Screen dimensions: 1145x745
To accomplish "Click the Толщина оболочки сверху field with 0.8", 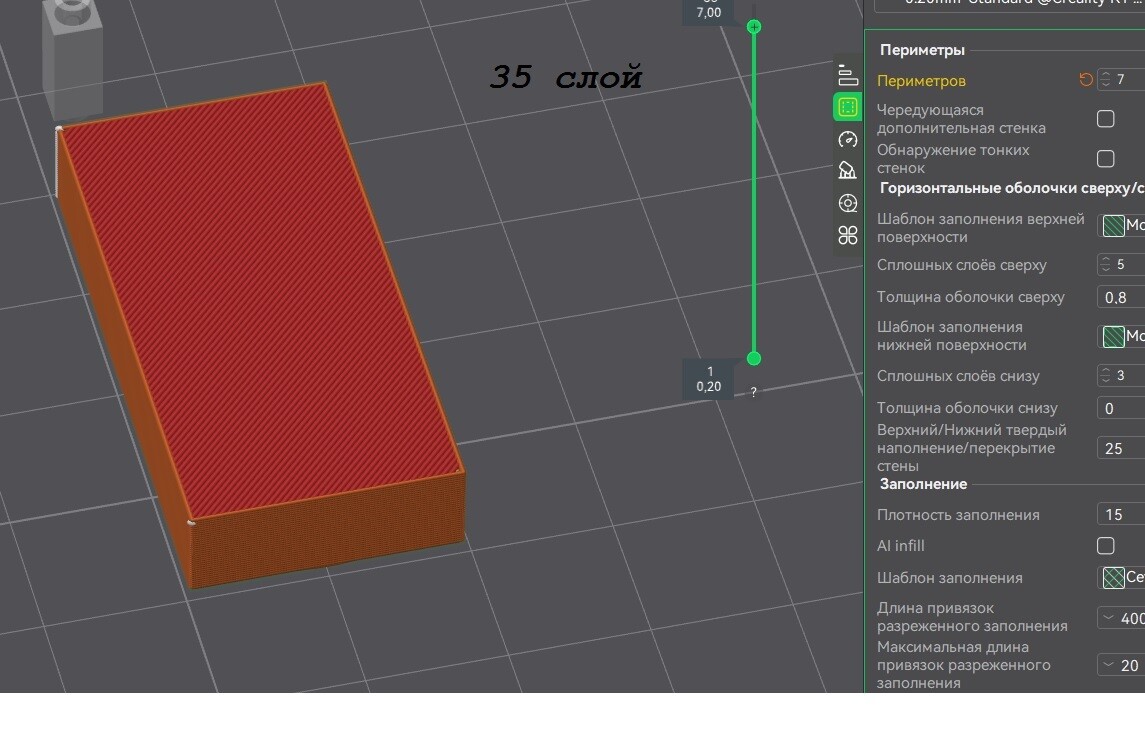I will [x=1122, y=297].
